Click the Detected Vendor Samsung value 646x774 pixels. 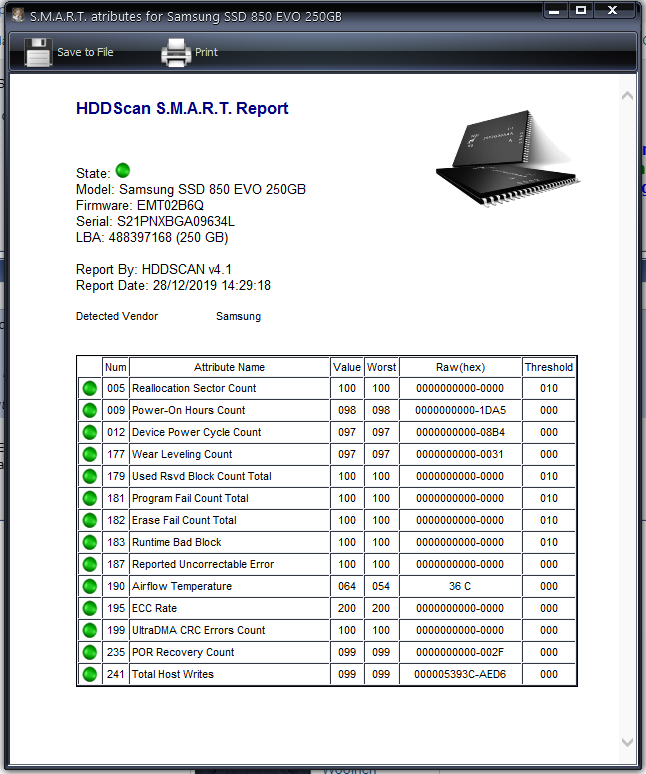(x=238, y=316)
